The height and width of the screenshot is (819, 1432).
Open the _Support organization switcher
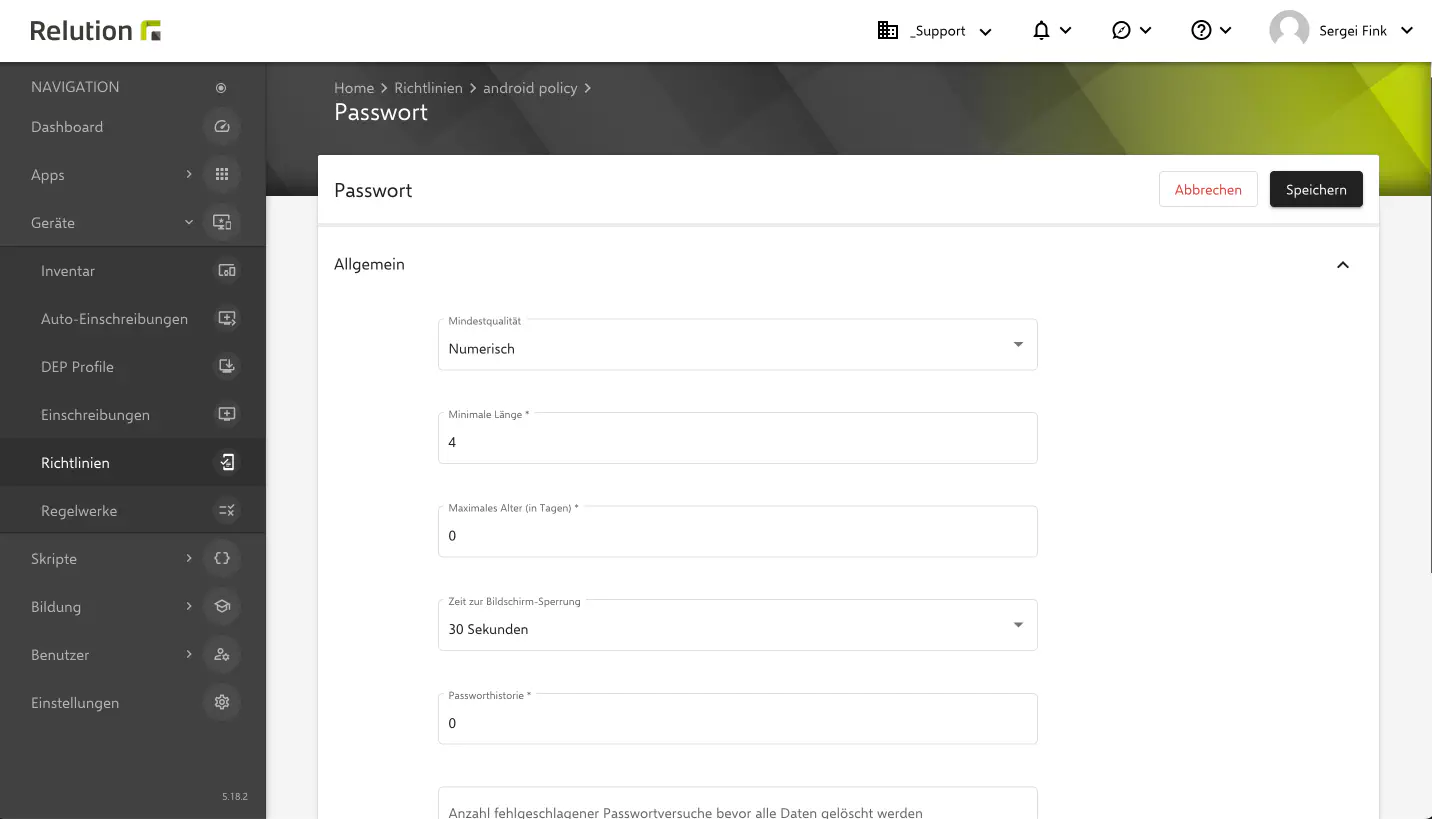[935, 31]
